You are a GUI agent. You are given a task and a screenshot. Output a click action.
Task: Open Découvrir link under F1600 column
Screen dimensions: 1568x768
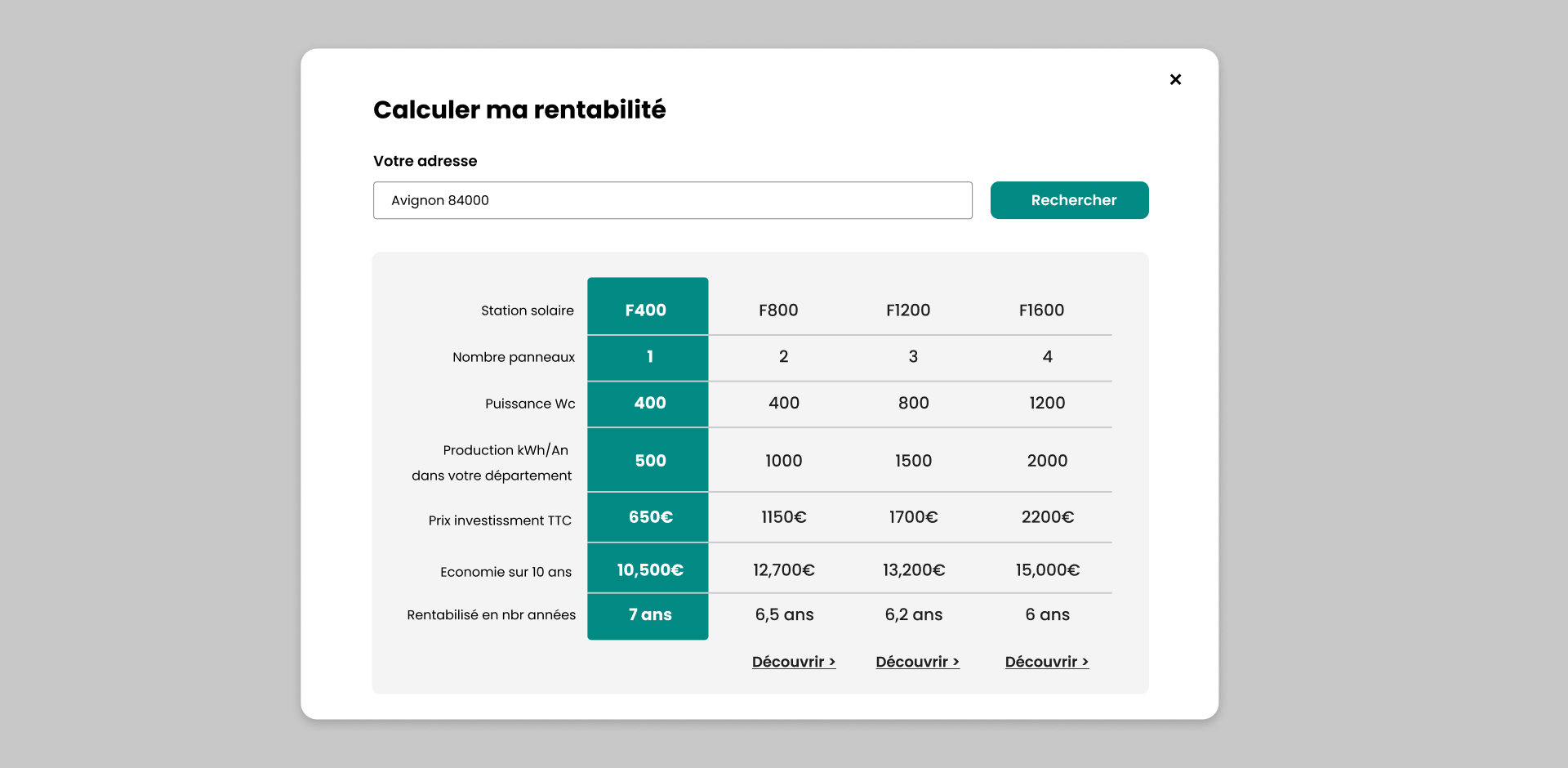[1046, 662]
